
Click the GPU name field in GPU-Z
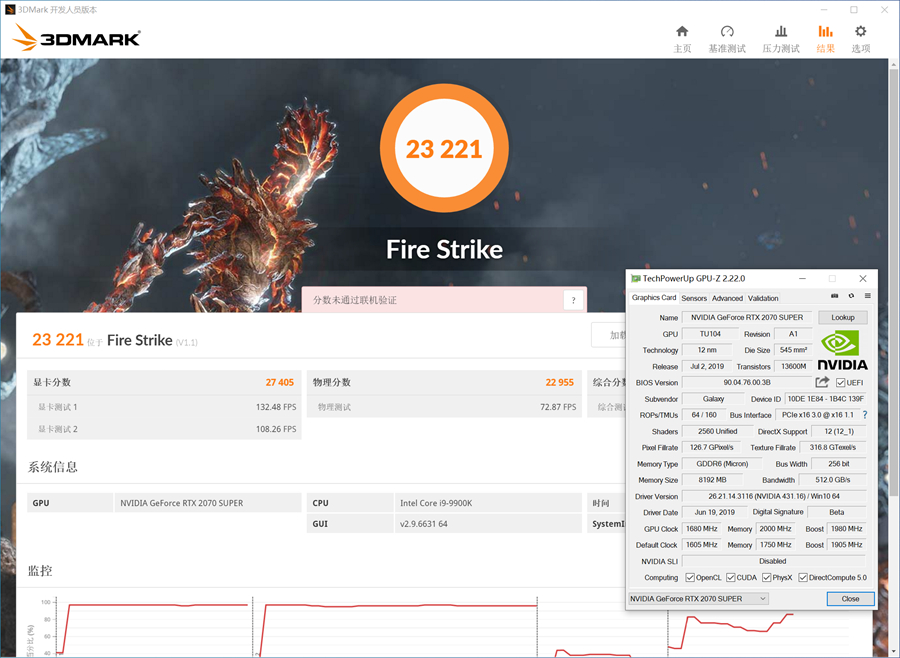[747, 318]
